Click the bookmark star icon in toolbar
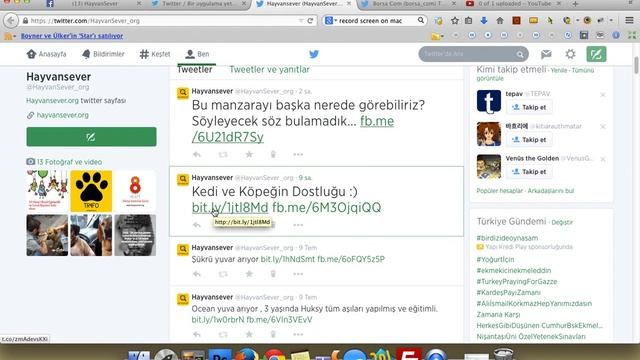 pos(455,20)
